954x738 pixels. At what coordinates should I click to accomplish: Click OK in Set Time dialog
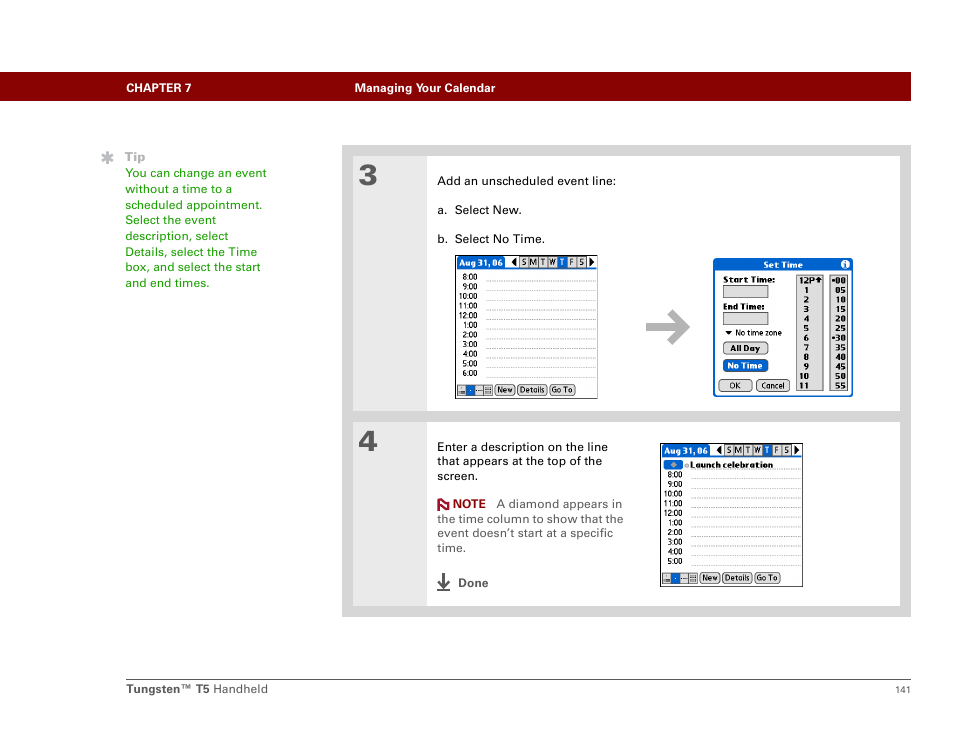pos(735,386)
